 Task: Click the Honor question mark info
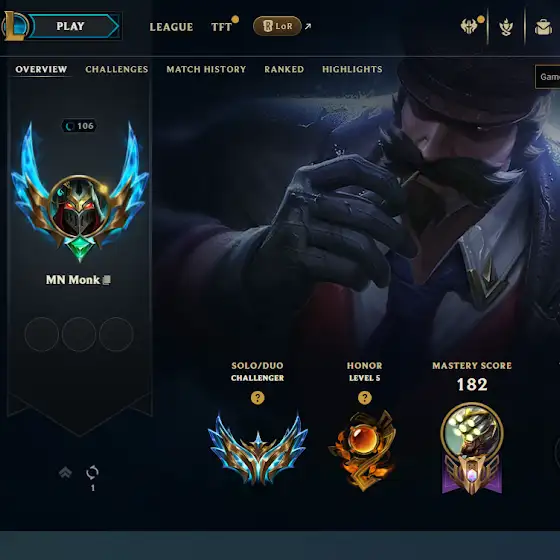pyautogui.click(x=364, y=398)
